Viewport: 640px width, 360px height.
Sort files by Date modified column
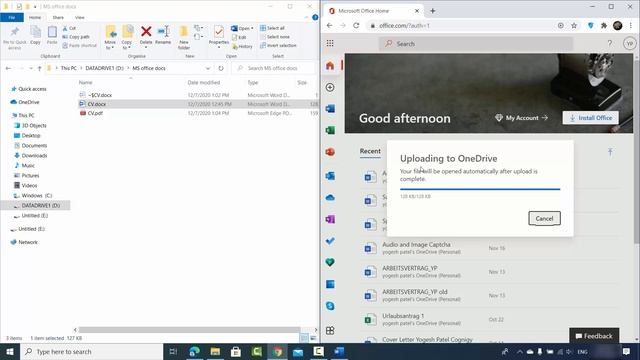[204, 82]
